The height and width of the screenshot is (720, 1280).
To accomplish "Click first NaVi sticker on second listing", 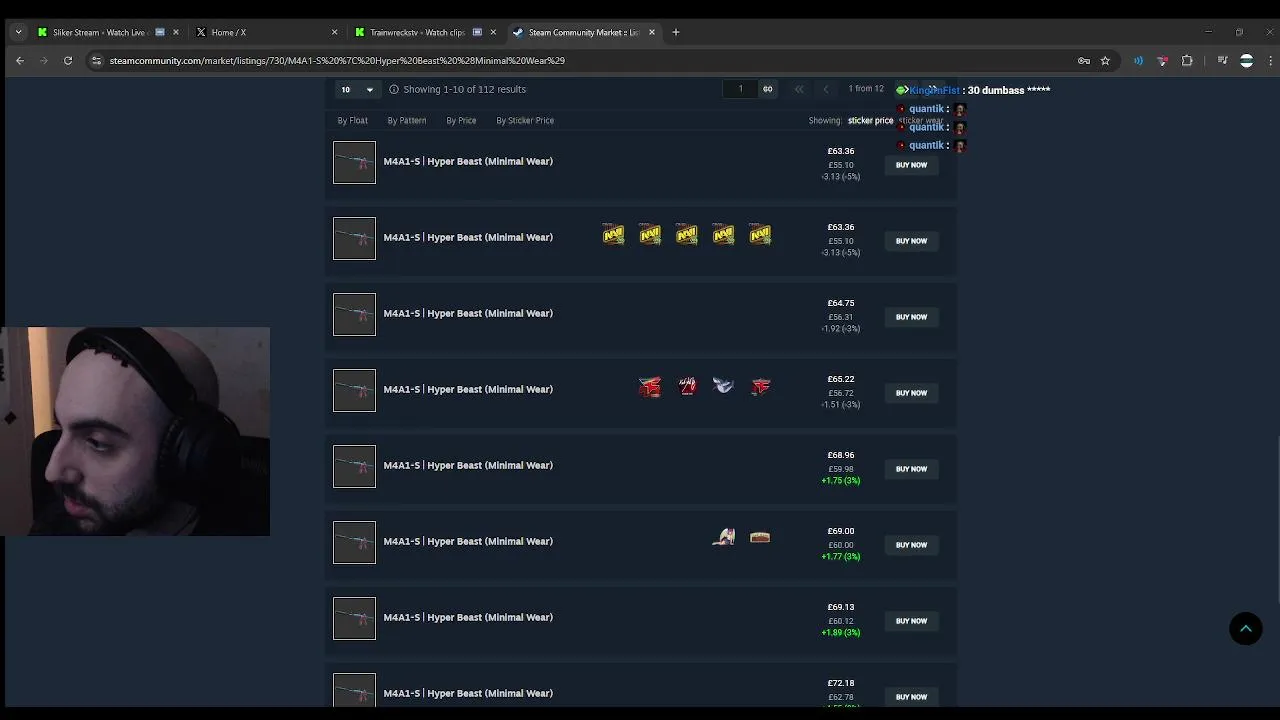I will point(613,235).
